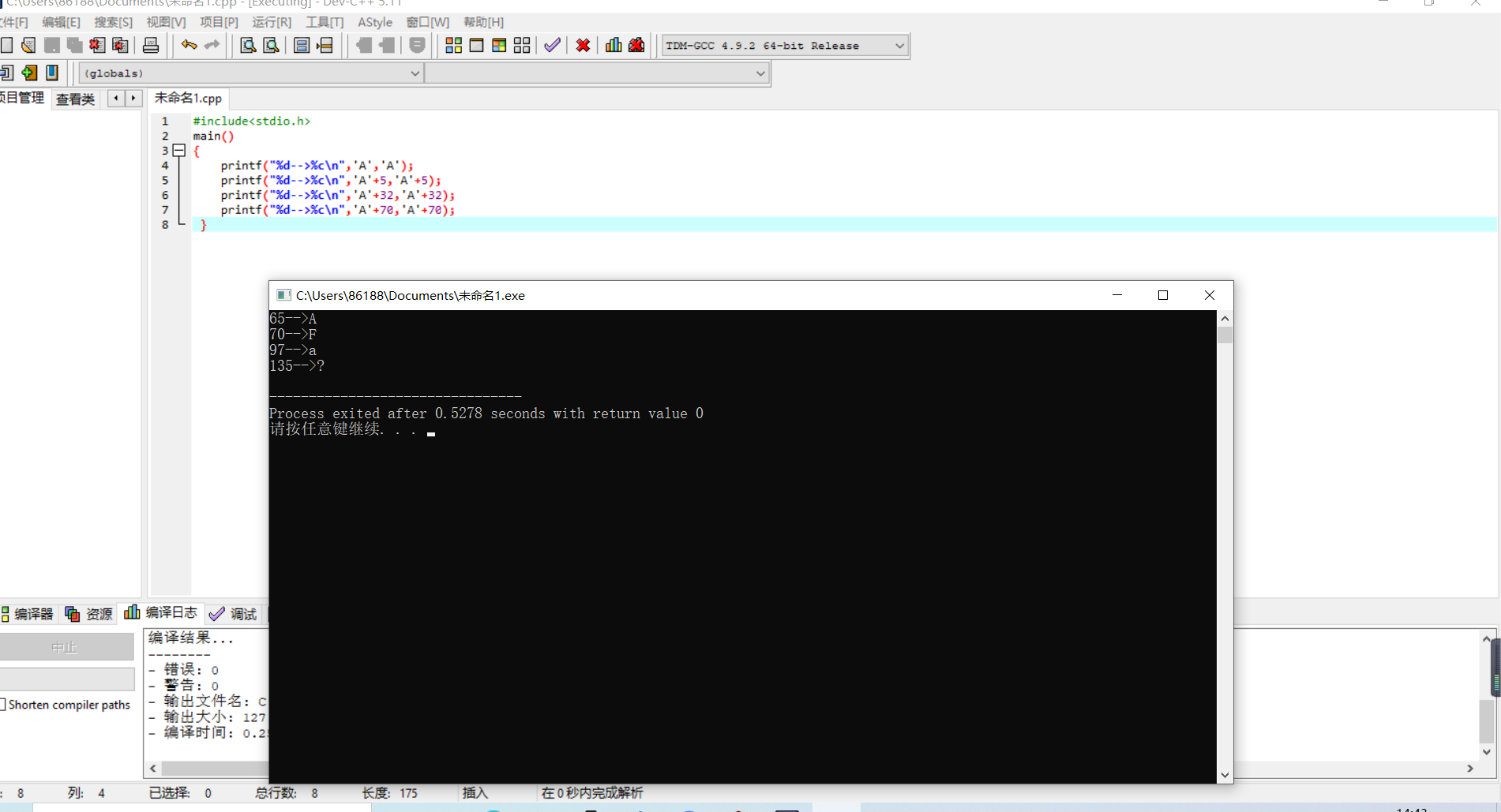
Task: Click the Redo arrow icon
Action: pyautogui.click(x=212, y=45)
